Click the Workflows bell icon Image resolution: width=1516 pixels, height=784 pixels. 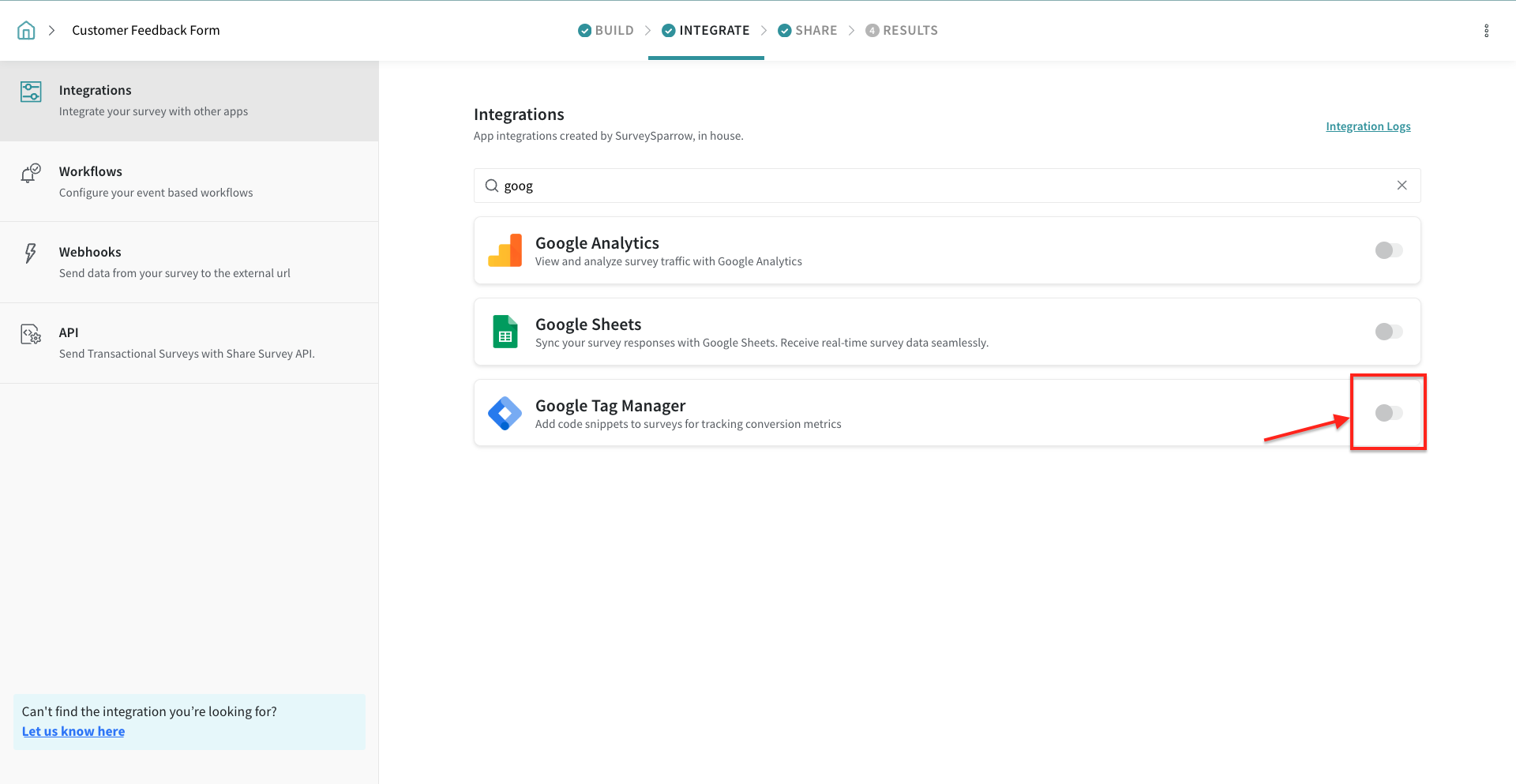(x=30, y=173)
